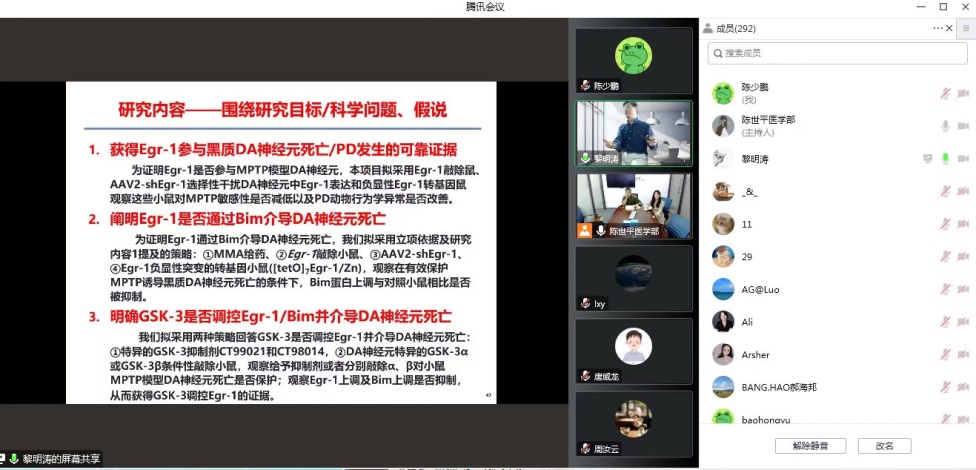Select the 黎明涛 speaker video thumbnail

coord(634,133)
